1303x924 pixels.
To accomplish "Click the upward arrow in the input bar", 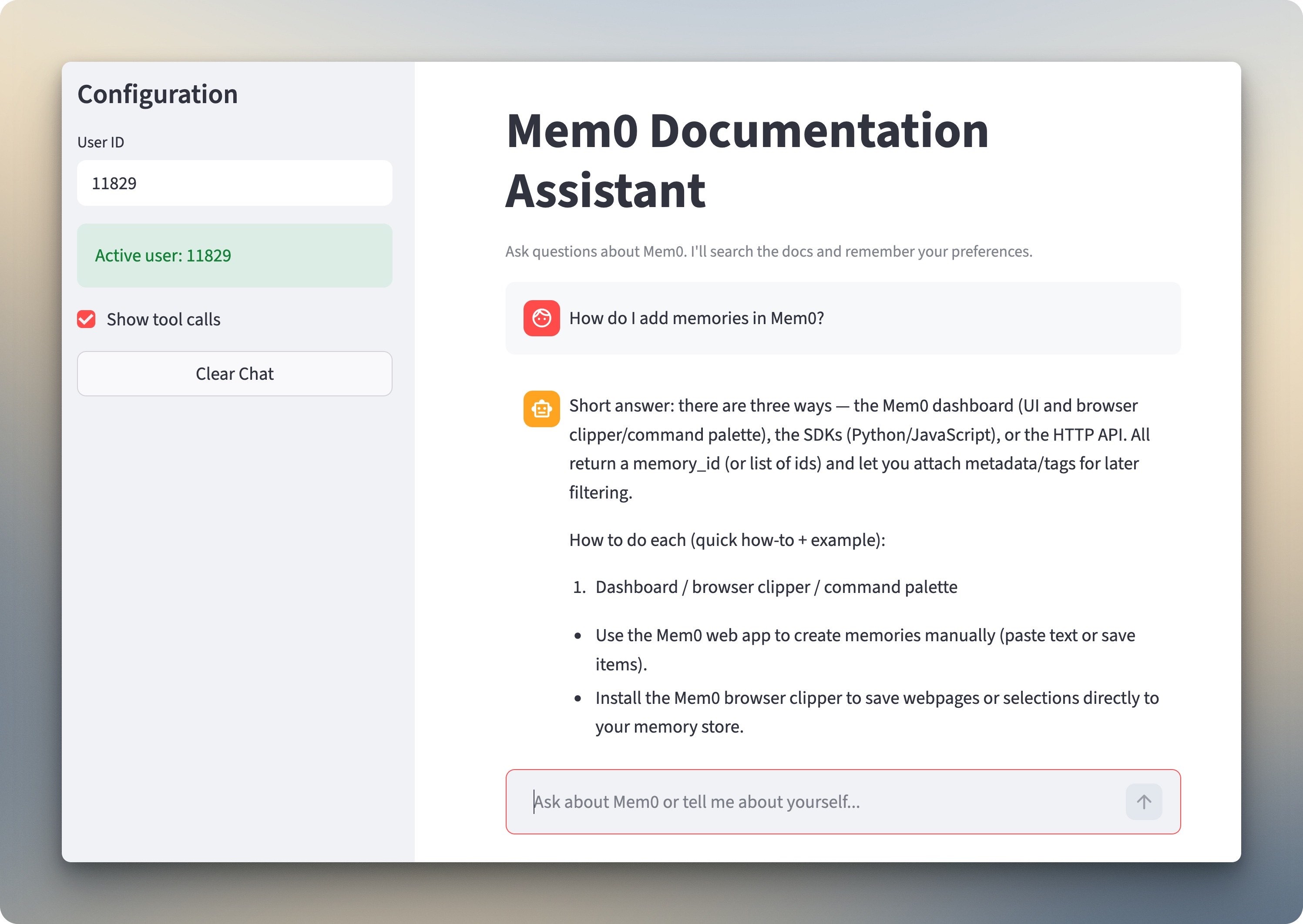I will [x=1144, y=802].
